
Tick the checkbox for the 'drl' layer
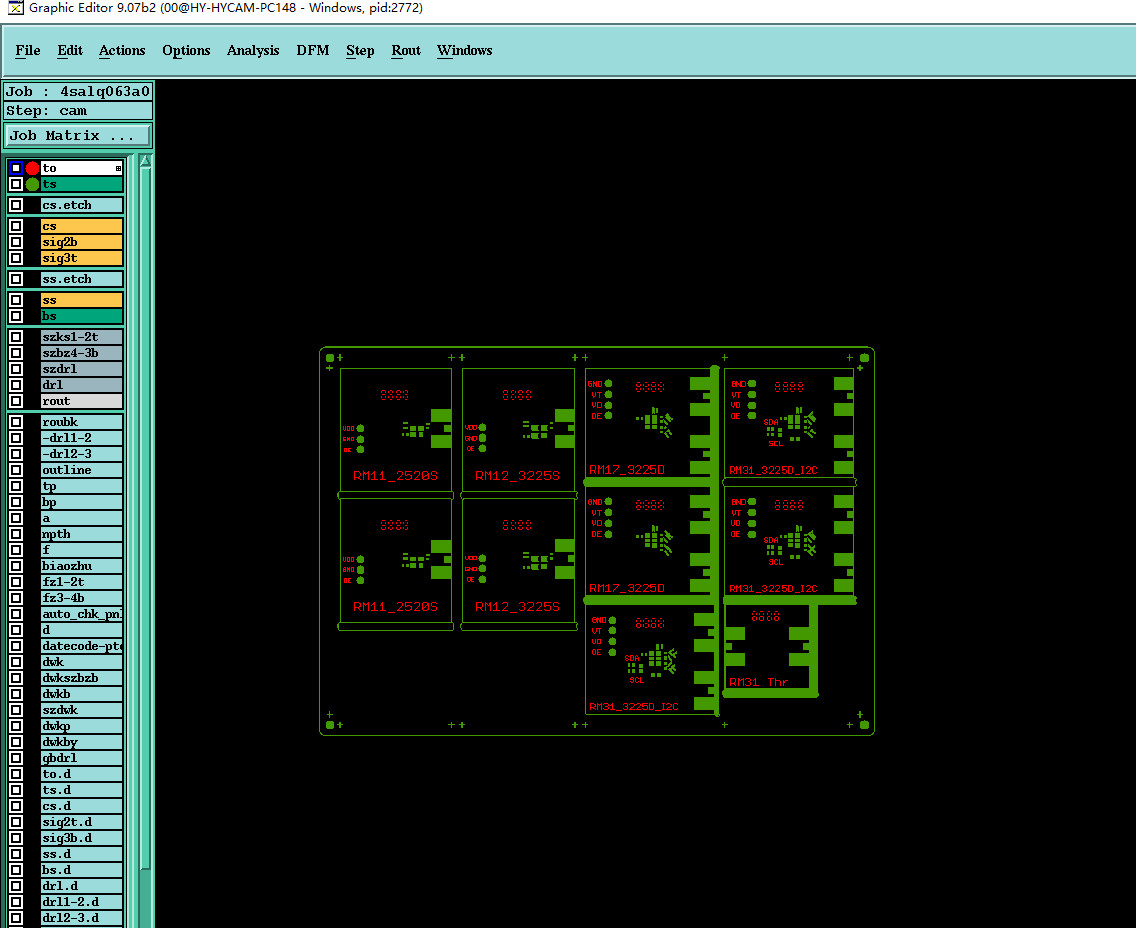click(16, 385)
